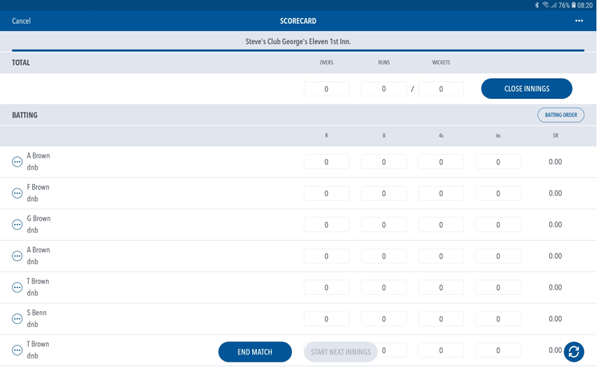This screenshot has width=602, height=378.
Task: Tap the Bluetooth status bar icon
Action: [537, 5]
